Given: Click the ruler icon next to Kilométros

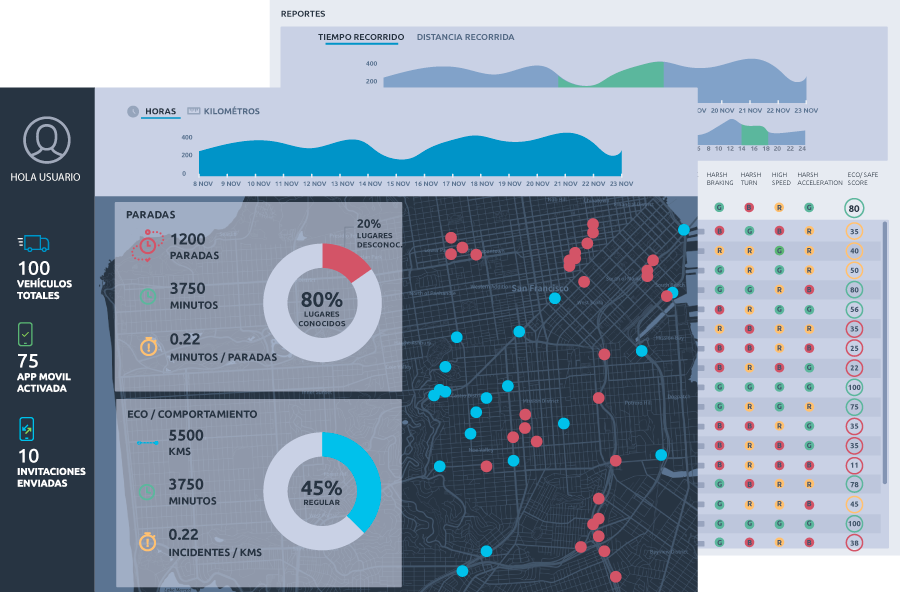Looking at the screenshot, I should (194, 111).
